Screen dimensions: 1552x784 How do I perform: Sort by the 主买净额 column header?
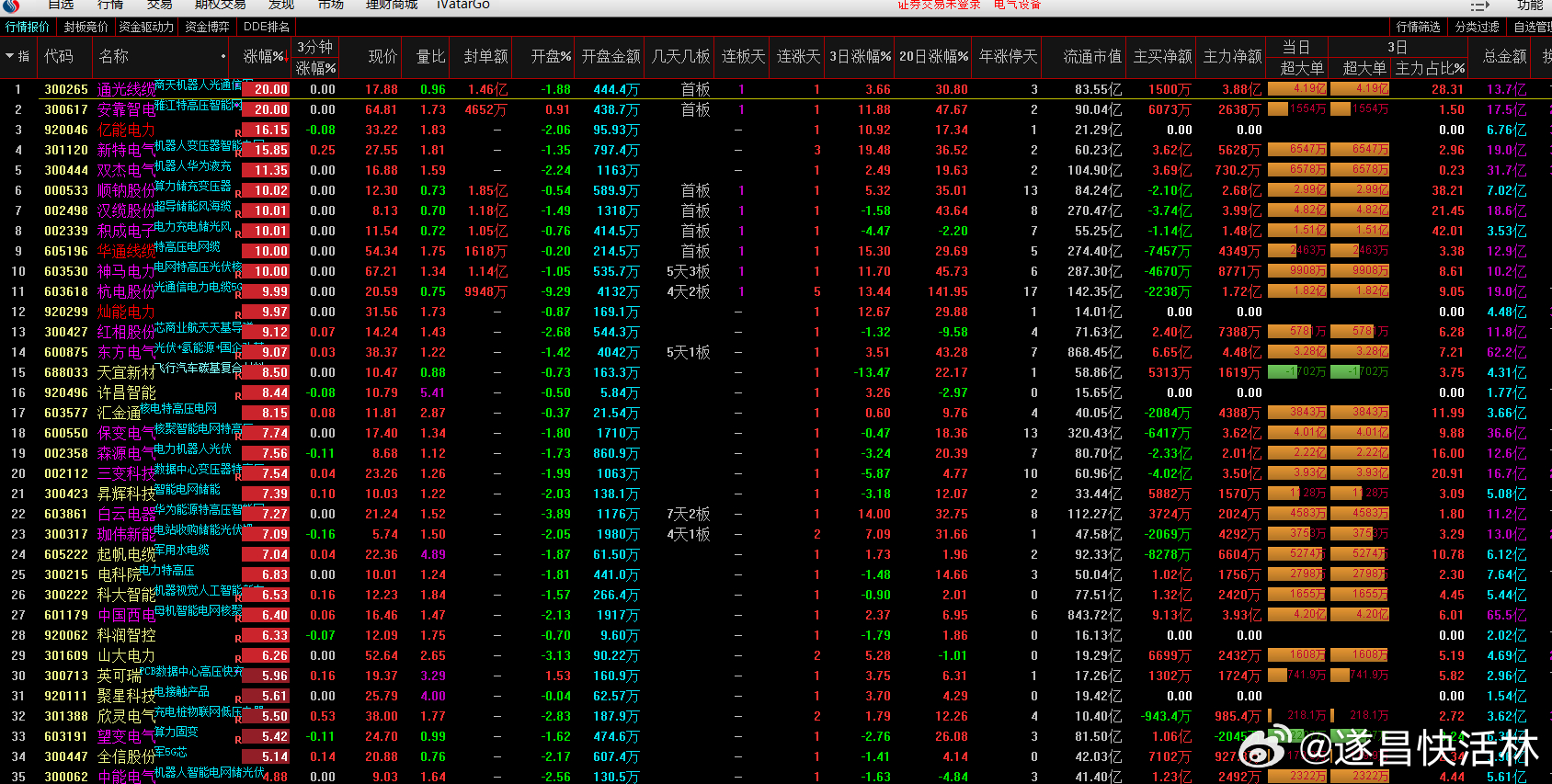point(1162,56)
